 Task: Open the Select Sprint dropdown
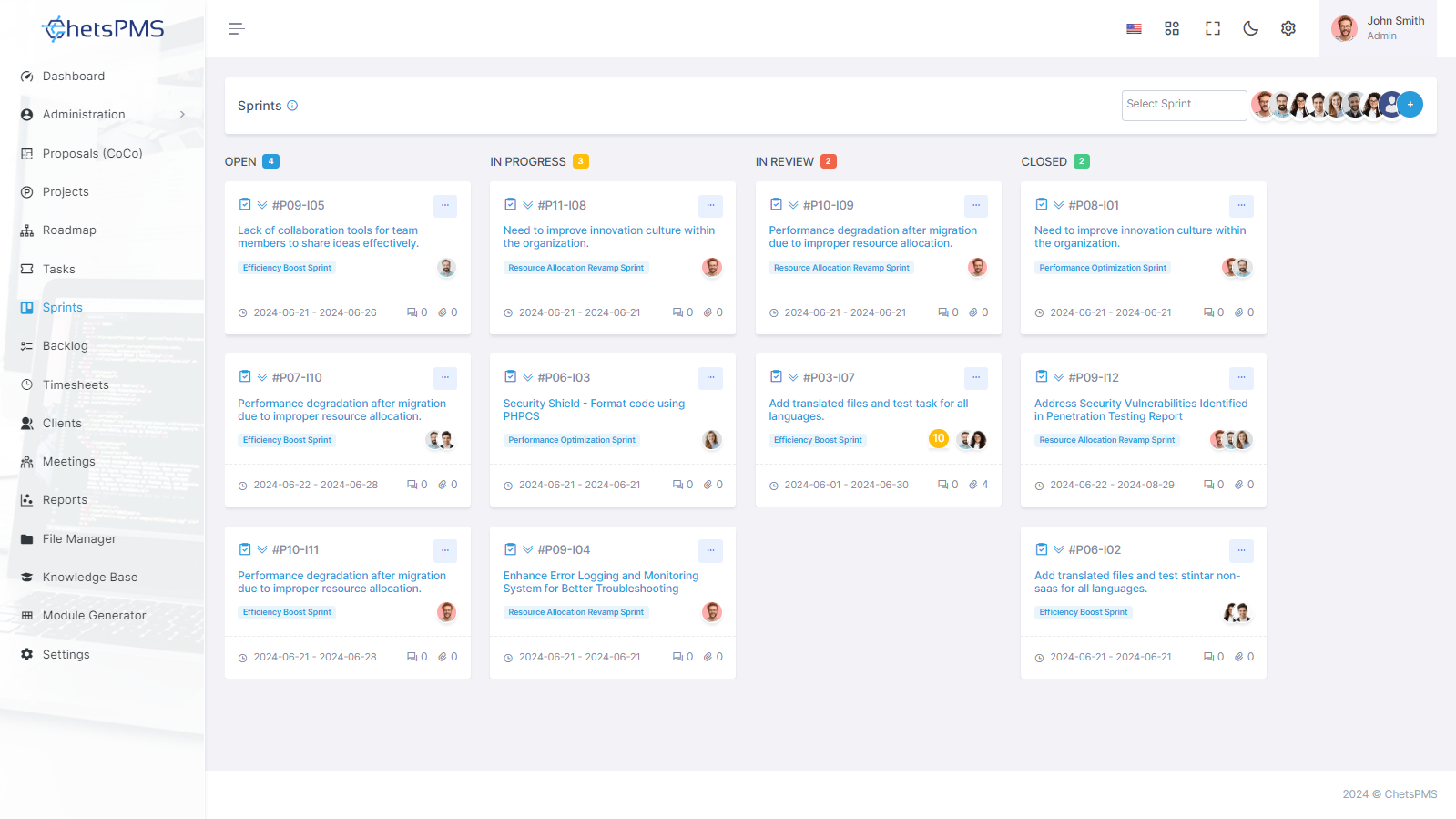(1184, 105)
